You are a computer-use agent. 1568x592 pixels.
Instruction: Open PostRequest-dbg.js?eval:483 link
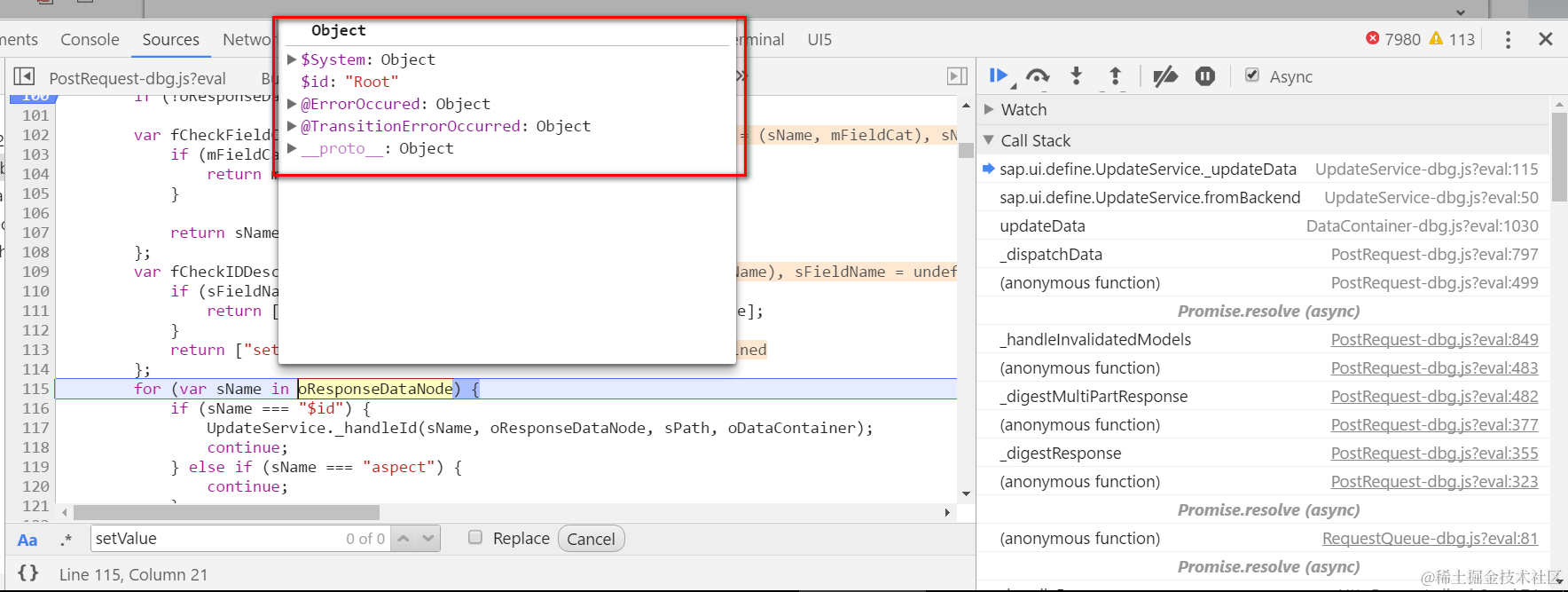pos(1434,367)
